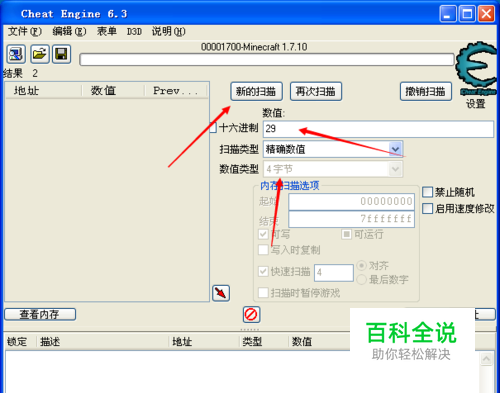Maximize the Cheat Engine window

pos(467,14)
